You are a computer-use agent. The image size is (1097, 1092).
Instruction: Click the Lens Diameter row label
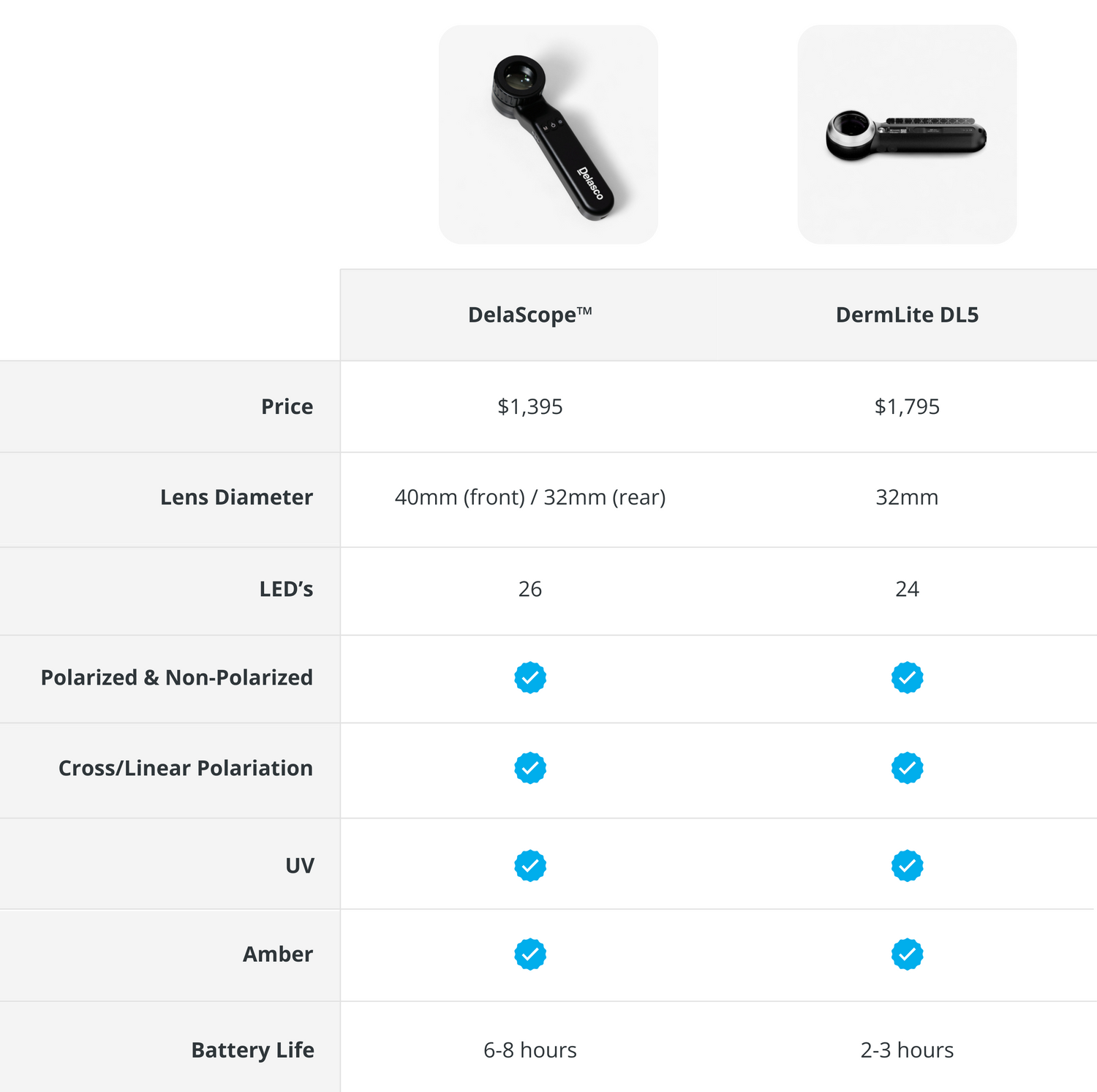click(x=236, y=497)
